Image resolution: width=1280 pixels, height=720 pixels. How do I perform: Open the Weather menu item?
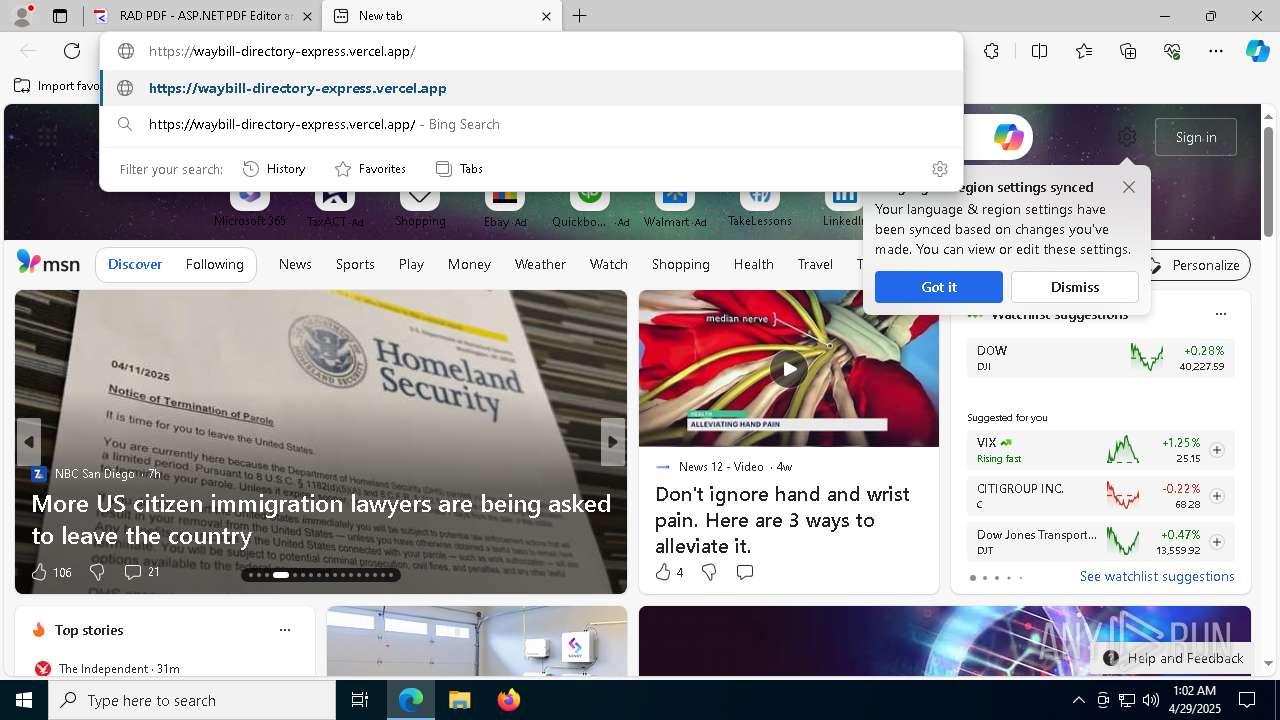(540, 264)
